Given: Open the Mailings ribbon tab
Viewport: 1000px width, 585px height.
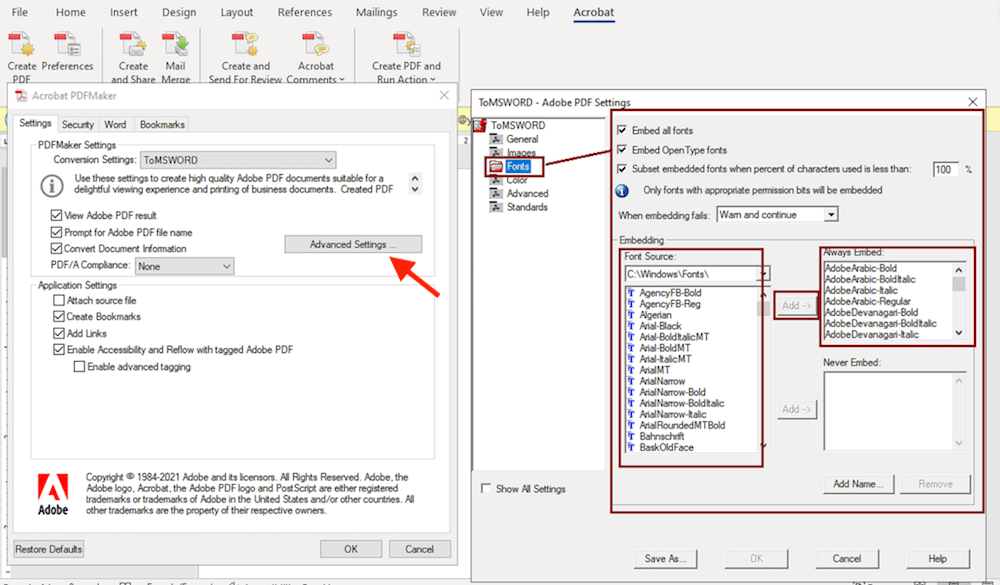Looking at the screenshot, I should click(x=376, y=12).
